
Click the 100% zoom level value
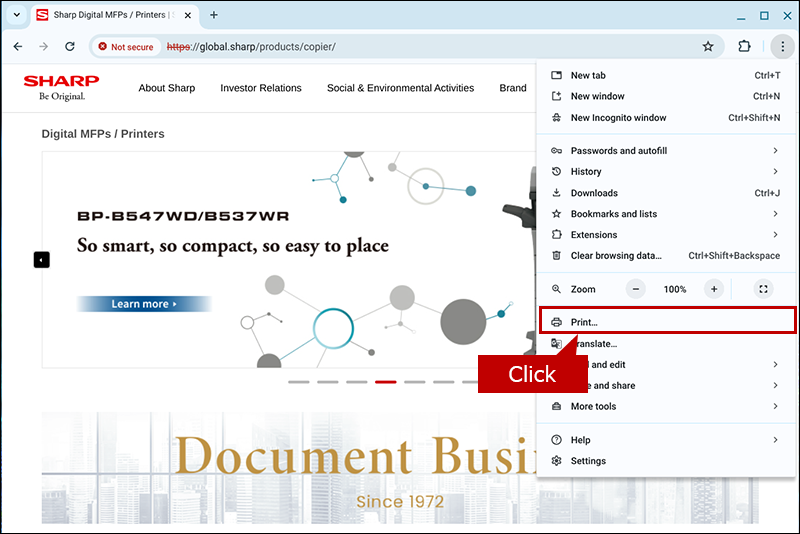(x=674, y=289)
